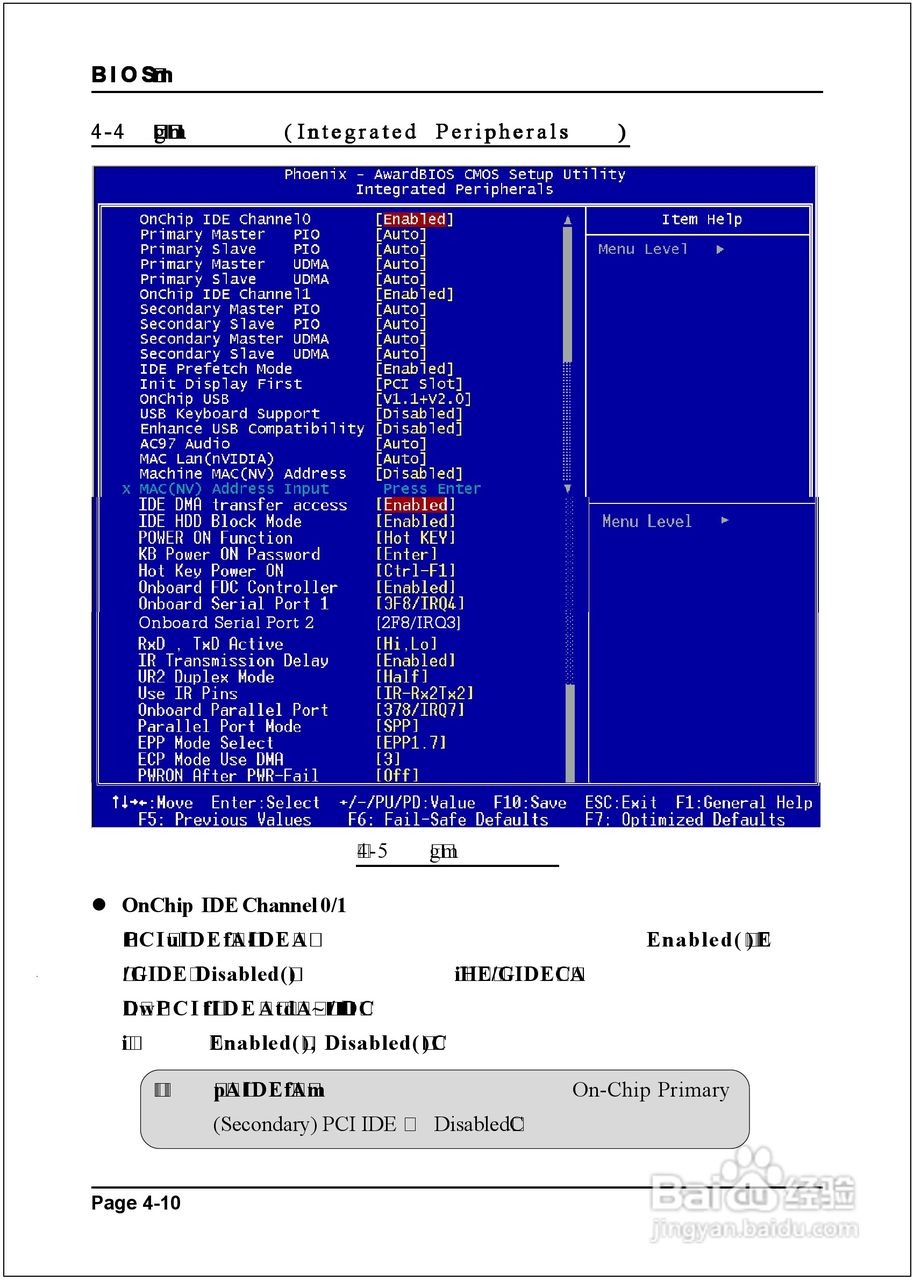Click Menu Level beside IDE HDD Block Mode
The image size is (914, 1280).
point(647,522)
